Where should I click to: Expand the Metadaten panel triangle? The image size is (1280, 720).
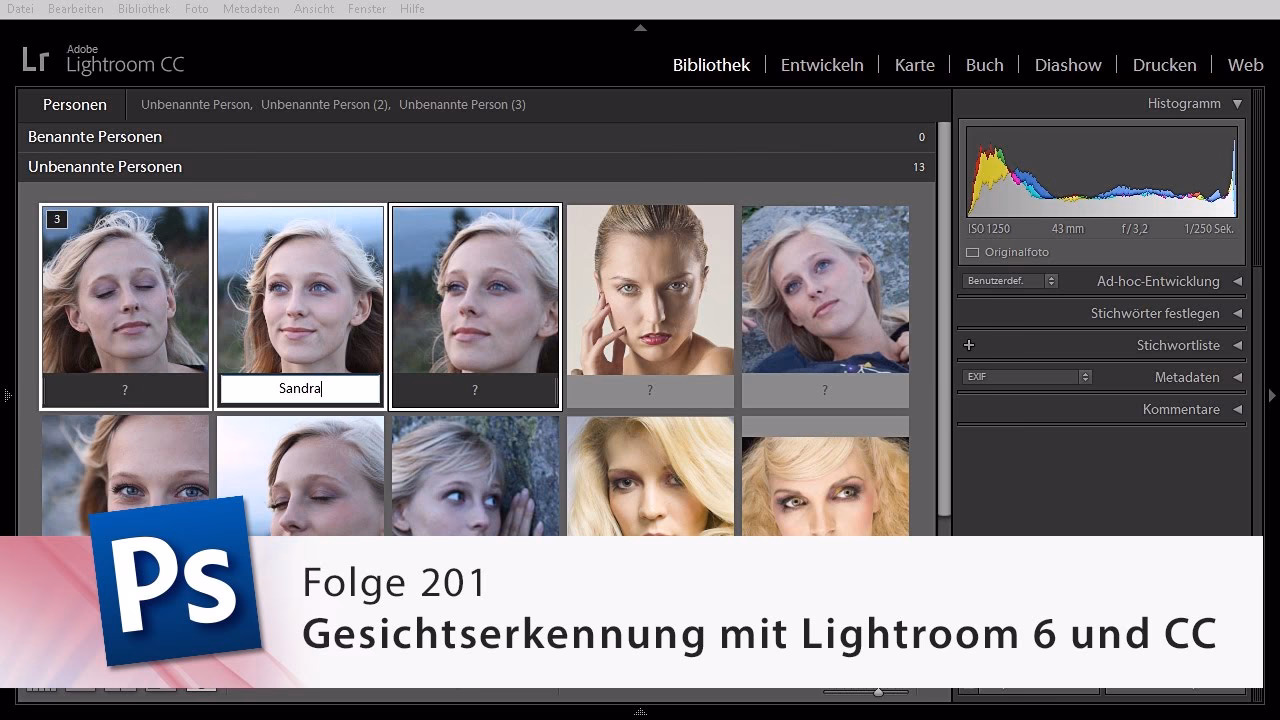click(1237, 377)
